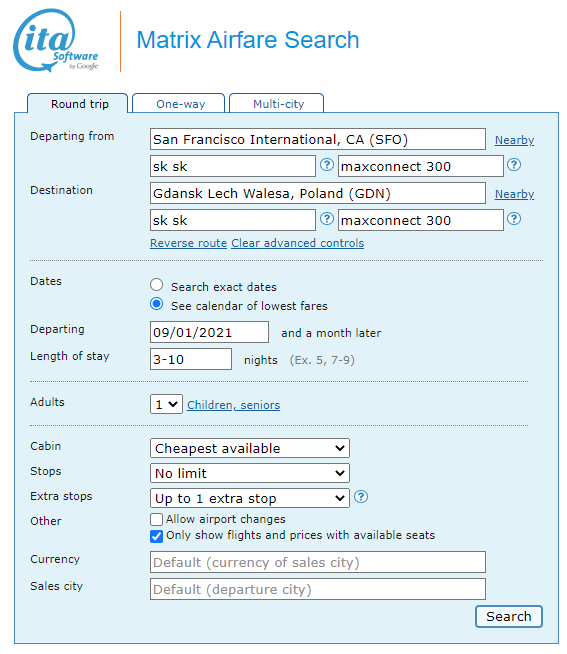
Task: Open the Stops dropdown
Action: [249, 473]
